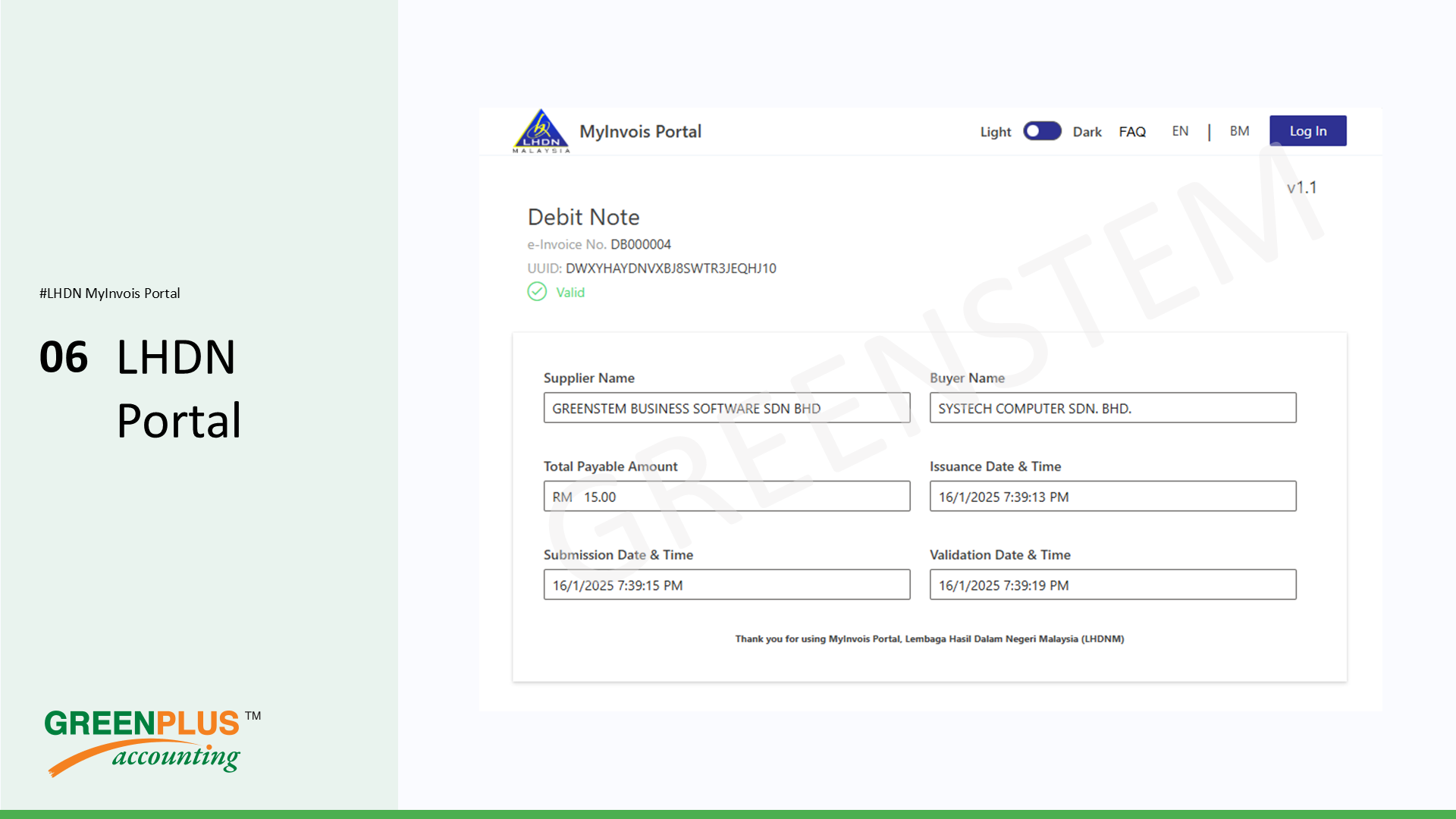Click the Total Payable Amount field

tap(726, 496)
